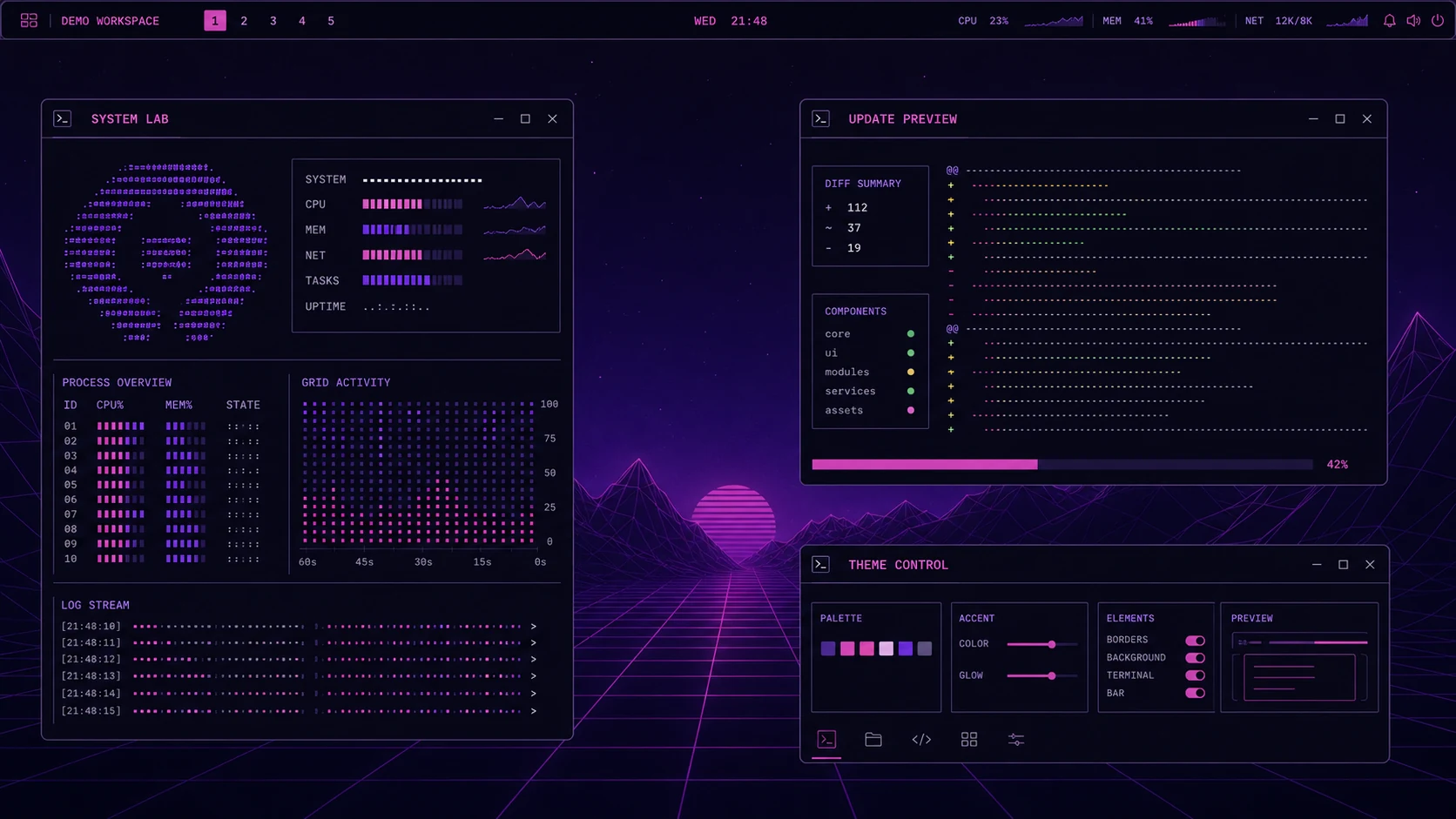The height and width of the screenshot is (819, 1456).
Task: Expand log entry 21:48:10 arrow
Action: 534,626
